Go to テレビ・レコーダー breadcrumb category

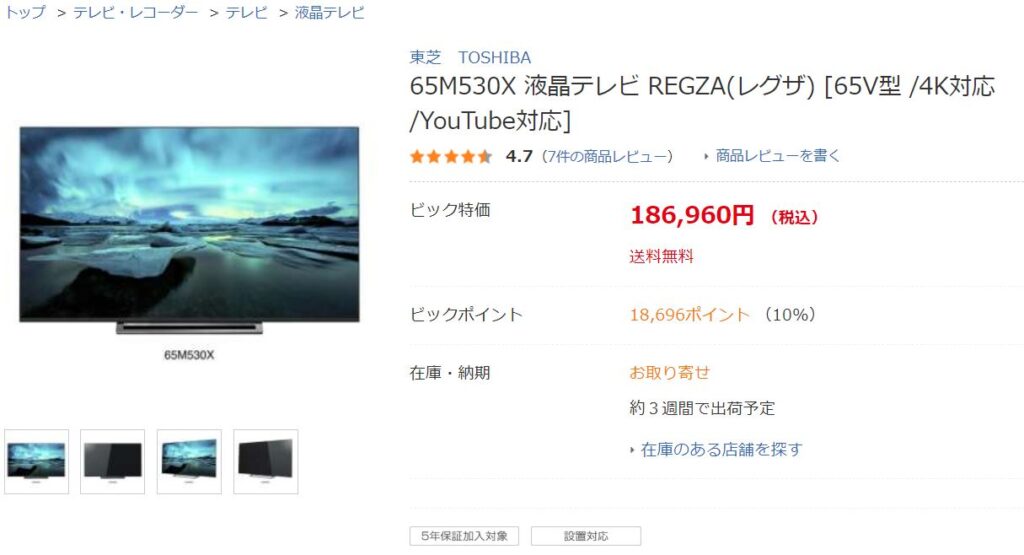[135, 12]
